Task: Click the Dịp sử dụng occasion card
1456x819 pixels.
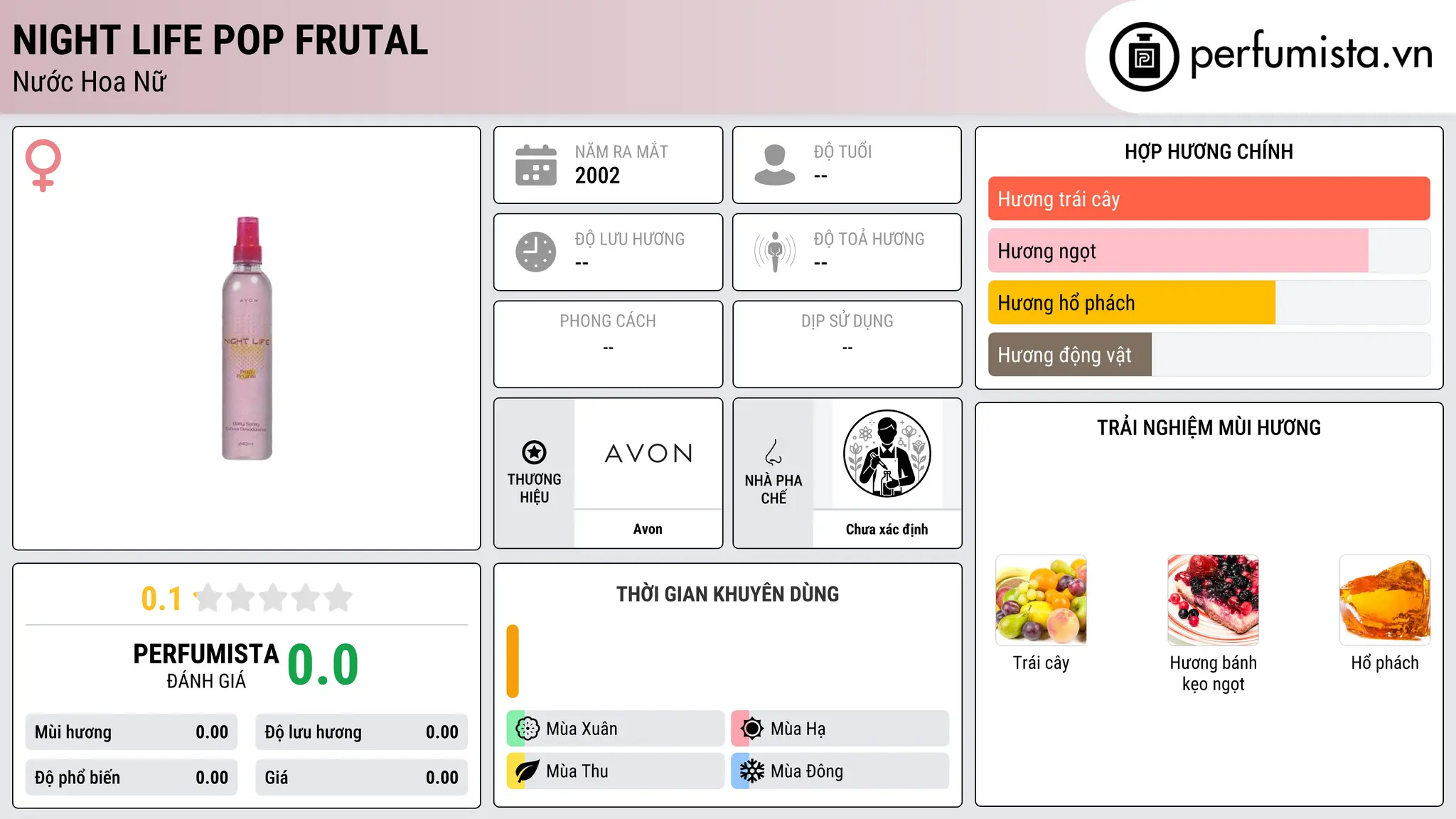Action: [847, 344]
